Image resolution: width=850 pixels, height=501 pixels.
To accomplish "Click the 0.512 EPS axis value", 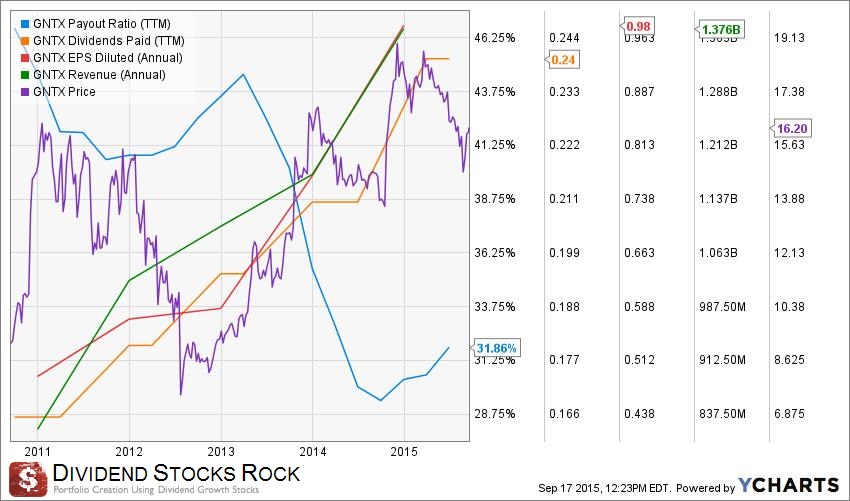I will coord(639,360).
